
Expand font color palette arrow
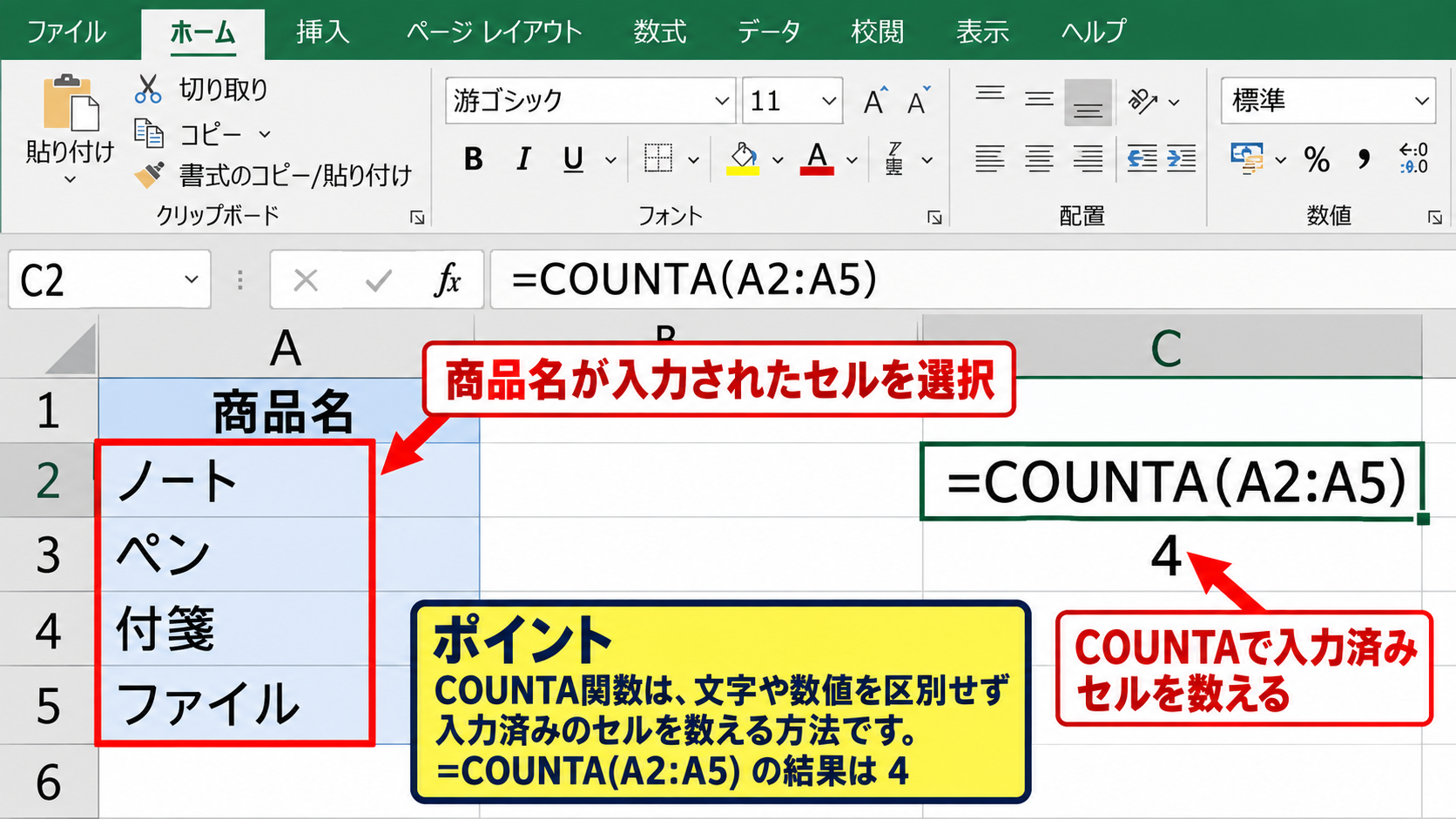click(x=852, y=160)
